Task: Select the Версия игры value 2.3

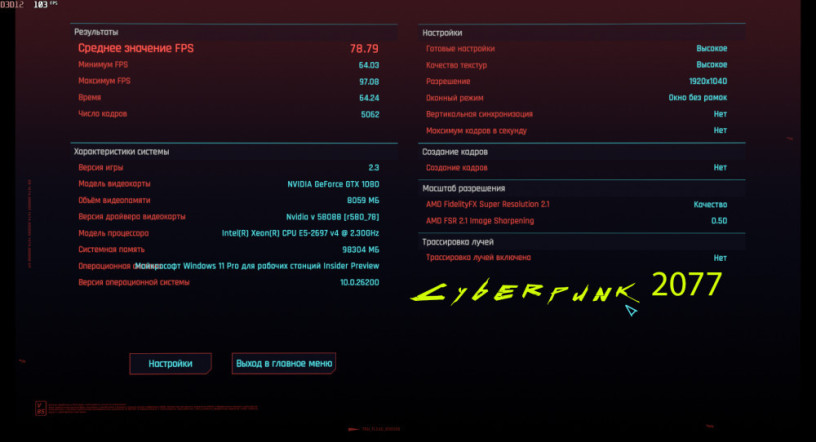Action: tap(374, 168)
